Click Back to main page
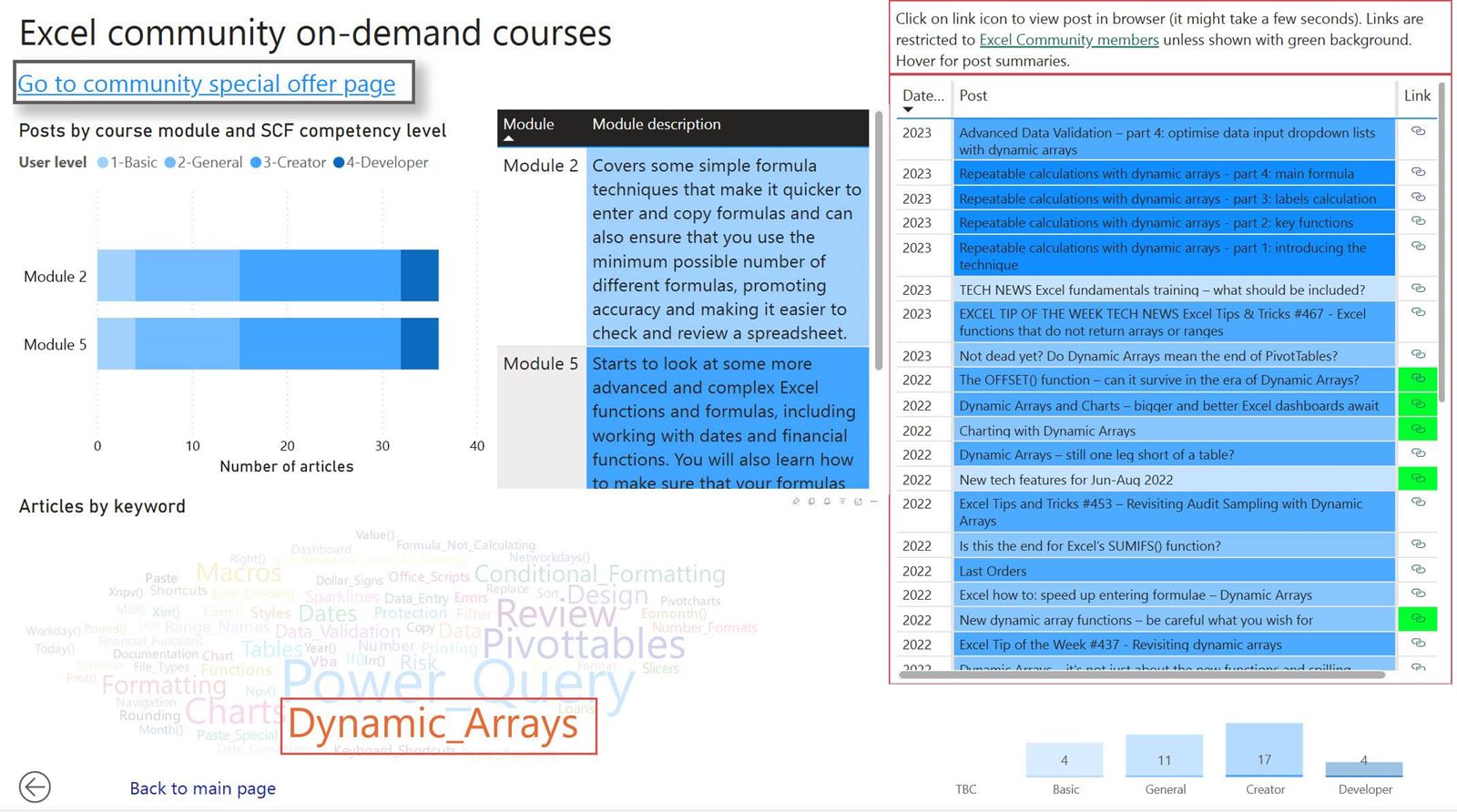The width and height of the screenshot is (1457, 812). click(202, 788)
